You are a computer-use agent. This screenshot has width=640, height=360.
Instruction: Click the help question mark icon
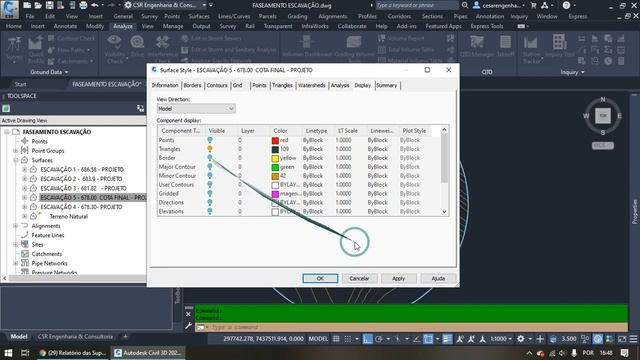[566, 5]
